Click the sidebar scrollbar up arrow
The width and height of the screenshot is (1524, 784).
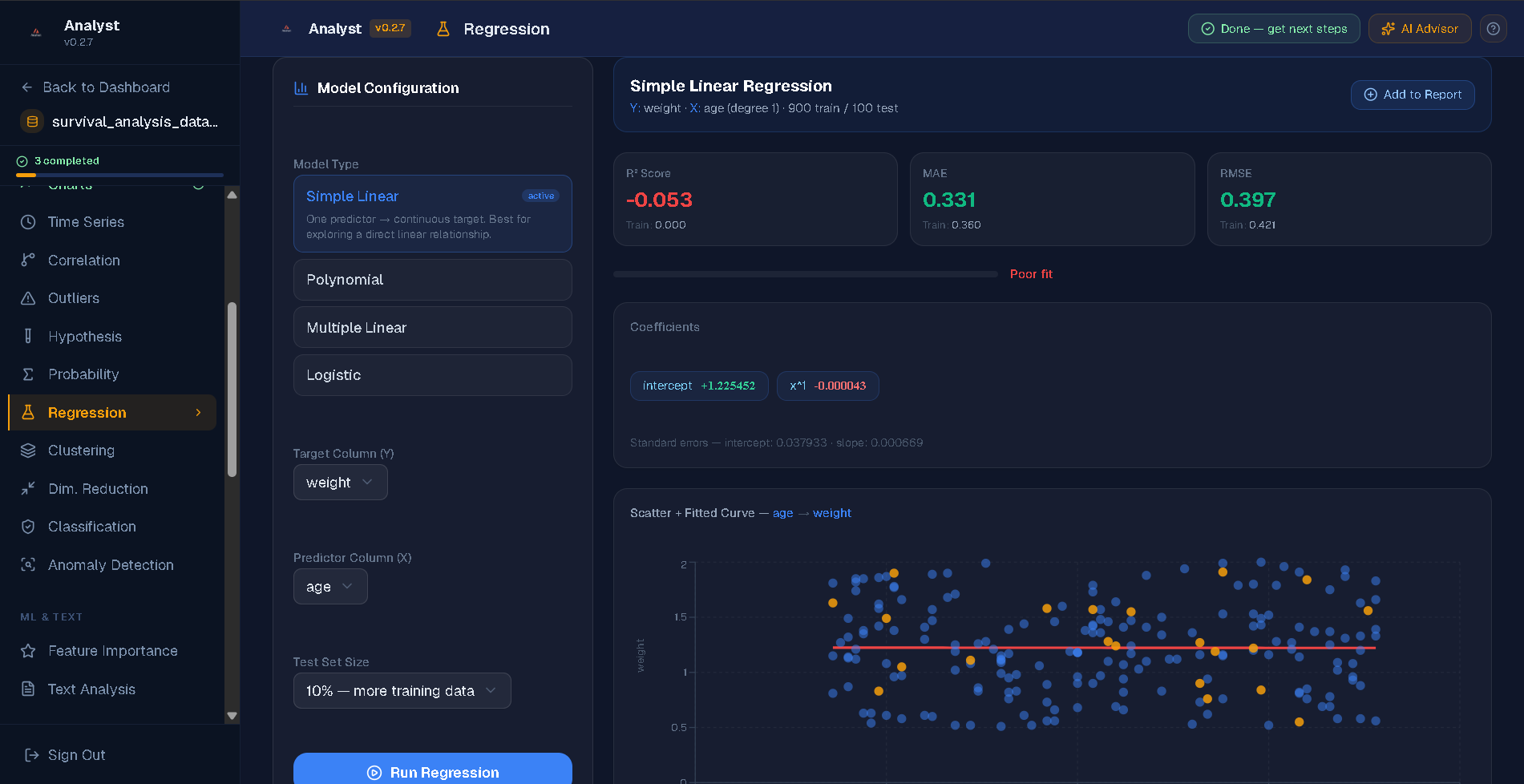[x=232, y=195]
